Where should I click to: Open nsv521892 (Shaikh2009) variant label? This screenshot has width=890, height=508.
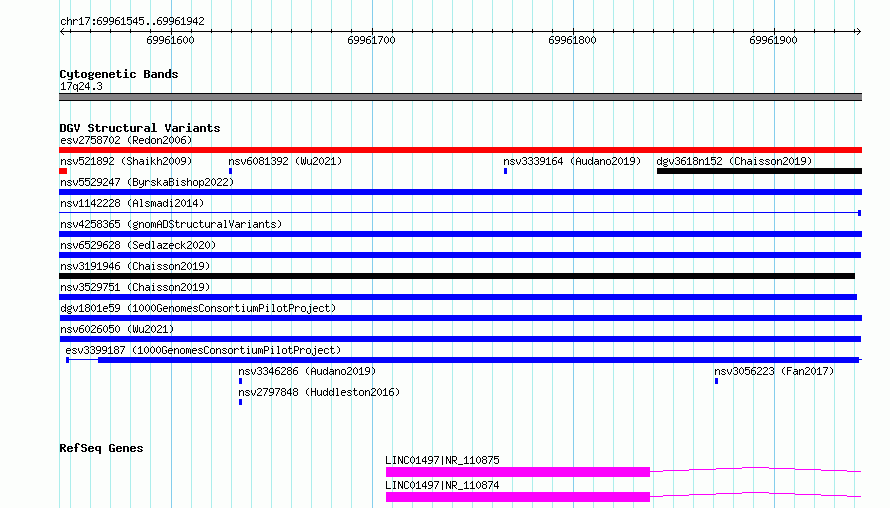click(x=126, y=161)
